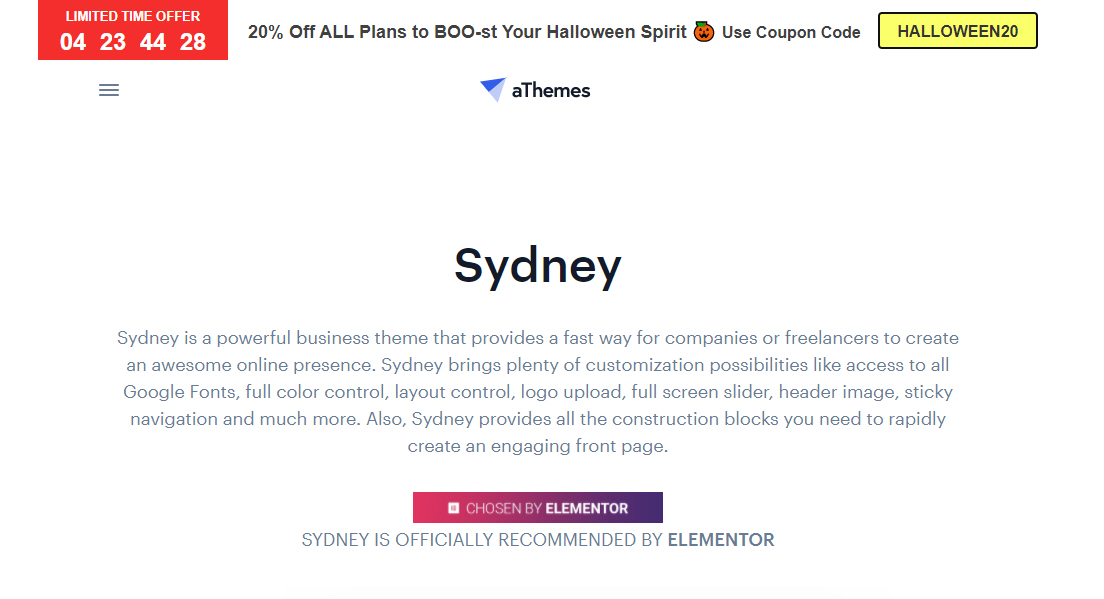
Task: Click the days value 04 in countdown
Action: coord(73,42)
